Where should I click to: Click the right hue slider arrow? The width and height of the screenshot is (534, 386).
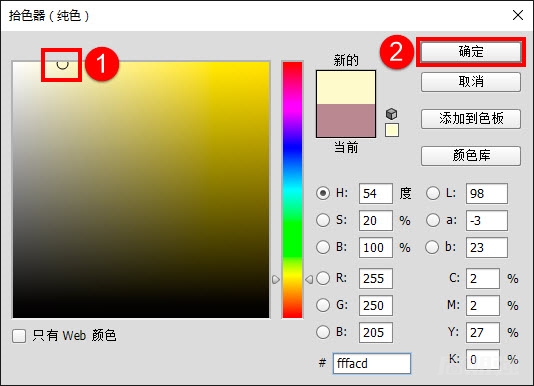click(x=309, y=280)
